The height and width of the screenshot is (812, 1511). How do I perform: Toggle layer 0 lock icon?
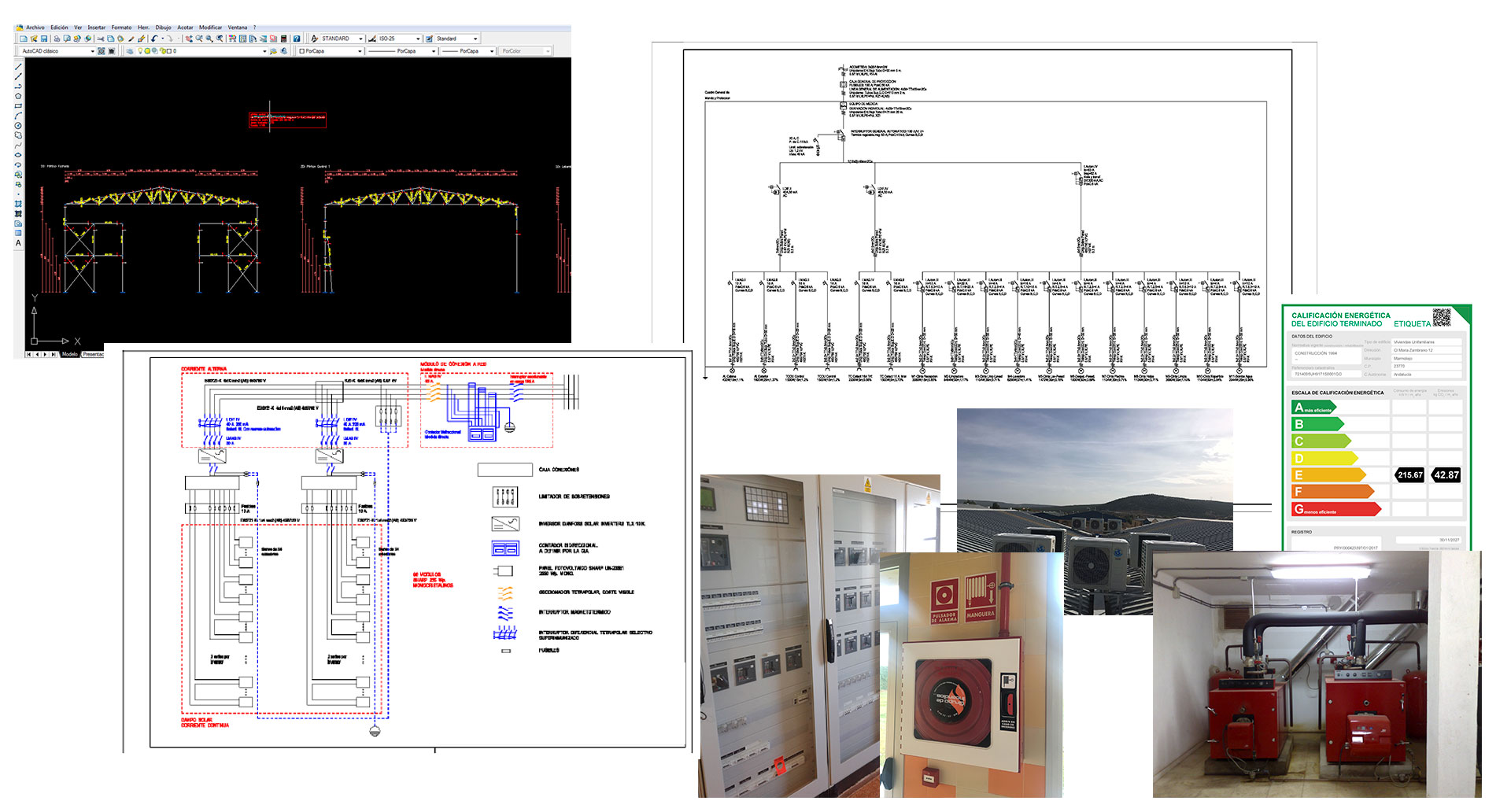tap(162, 51)
